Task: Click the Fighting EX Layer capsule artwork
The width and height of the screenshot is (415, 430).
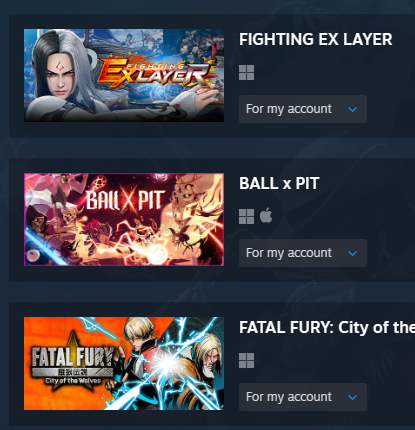Action: (124, 75)
